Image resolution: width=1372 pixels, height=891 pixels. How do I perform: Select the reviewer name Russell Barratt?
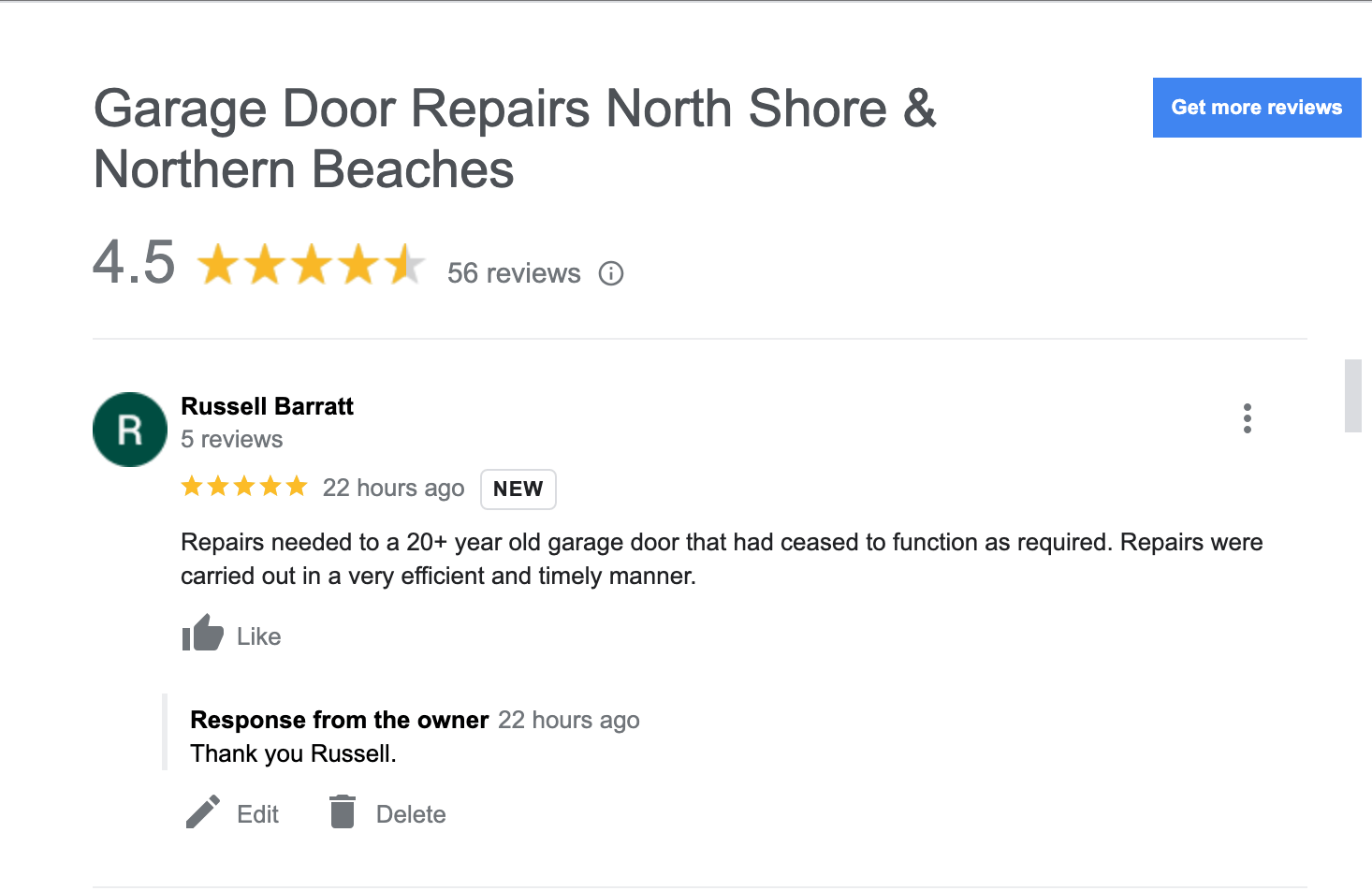[267, 406]
